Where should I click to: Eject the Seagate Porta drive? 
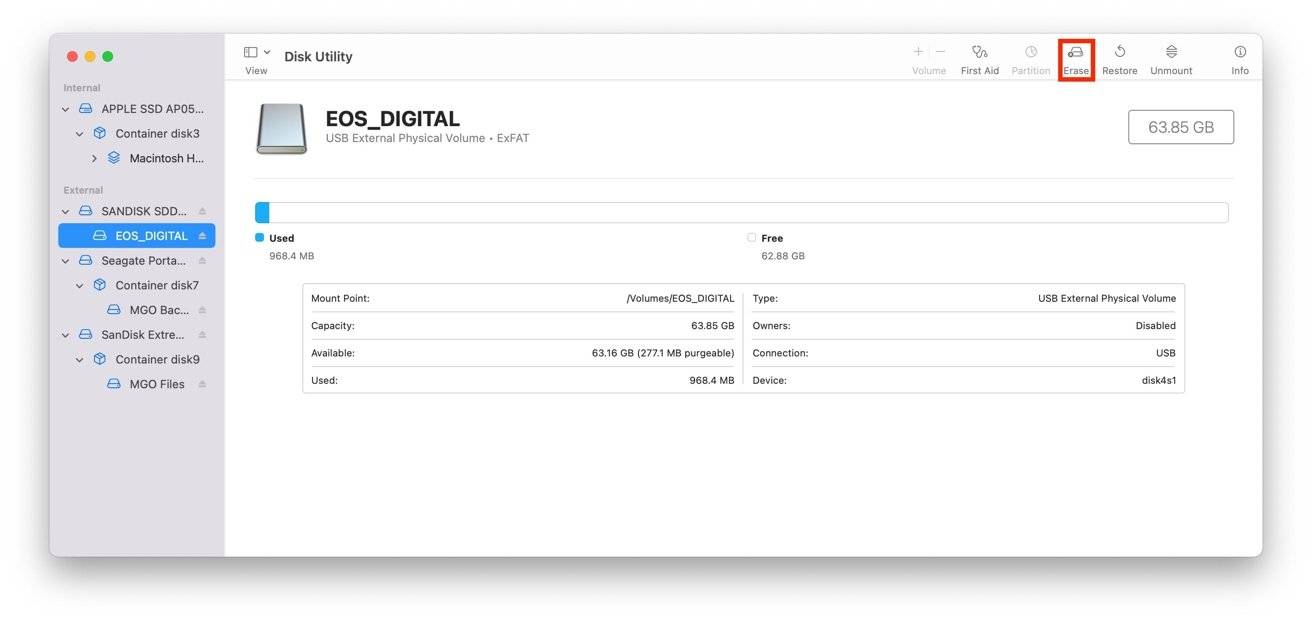(204, 260)
